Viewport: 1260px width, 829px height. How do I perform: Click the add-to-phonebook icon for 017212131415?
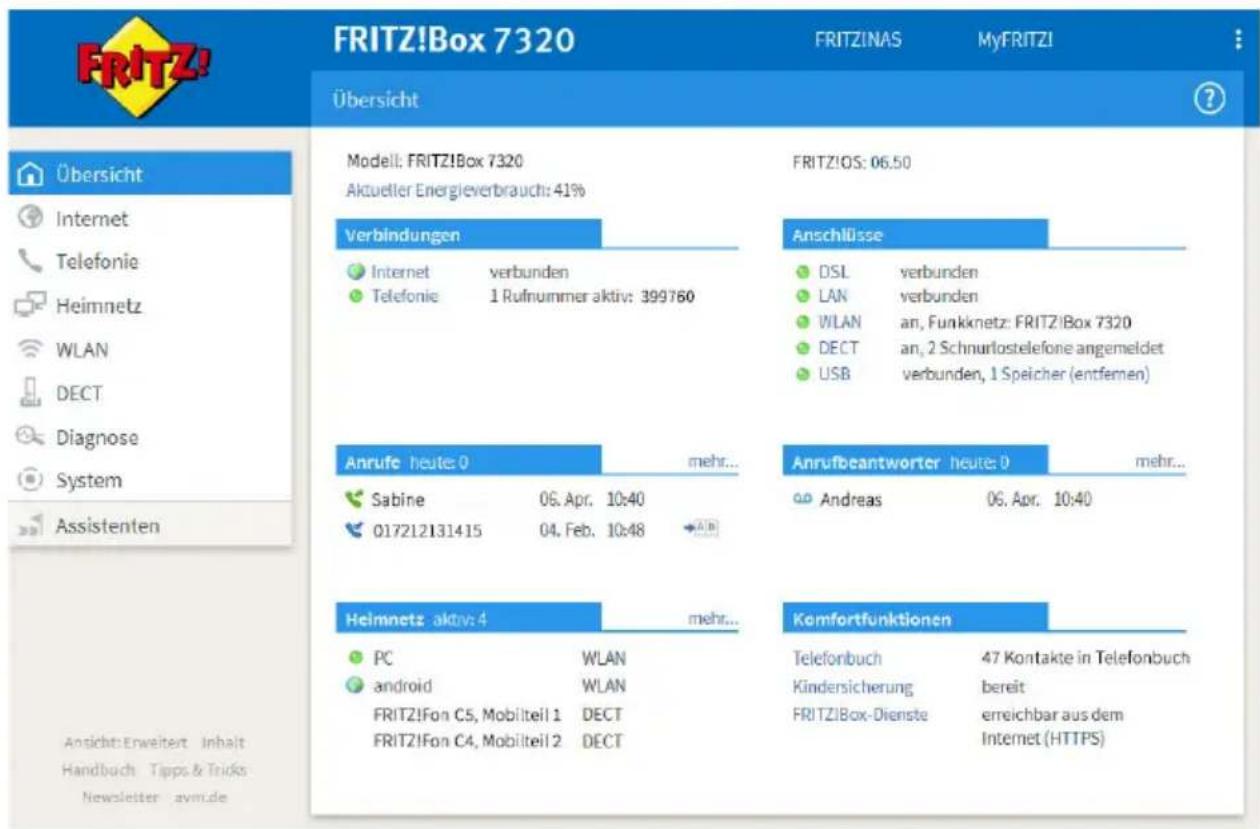click(x=702, y=529)
